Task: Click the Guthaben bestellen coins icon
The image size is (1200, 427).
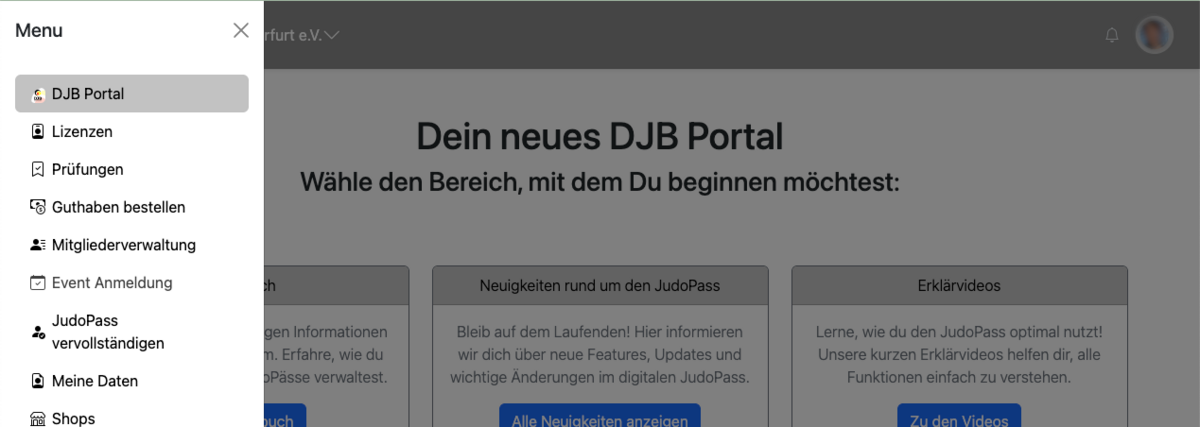Action: point(38,207)
